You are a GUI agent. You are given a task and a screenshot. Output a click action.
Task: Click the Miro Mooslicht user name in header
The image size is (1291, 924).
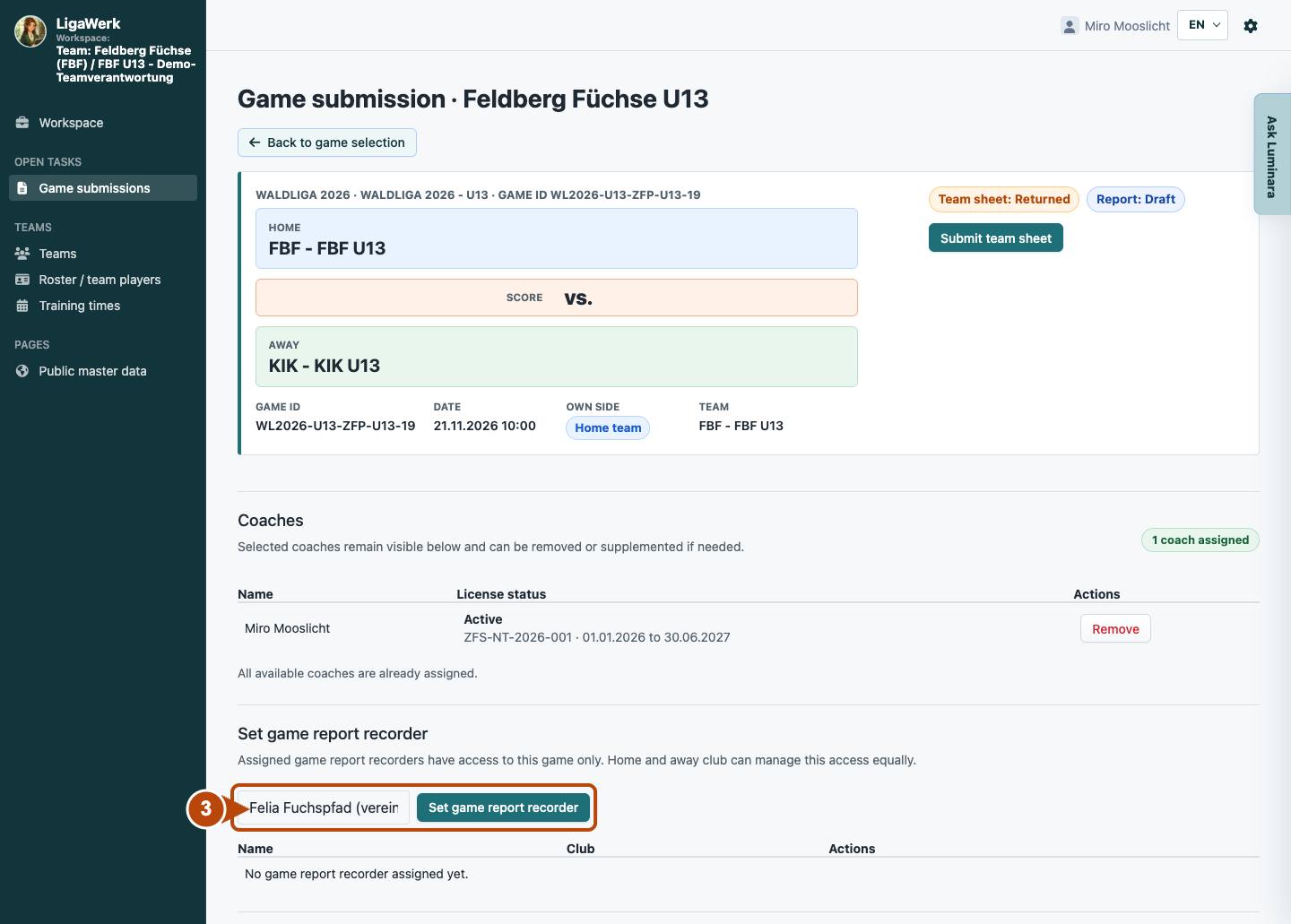coord(1127,26)
